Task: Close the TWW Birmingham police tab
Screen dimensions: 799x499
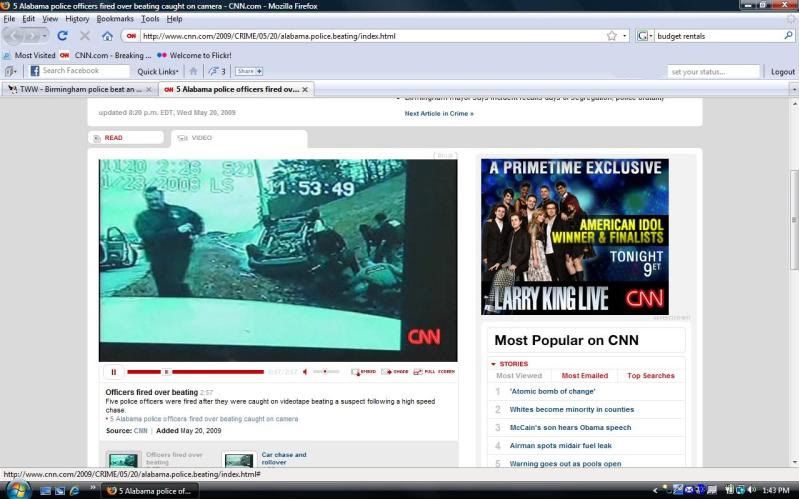Action: (149, 89)
